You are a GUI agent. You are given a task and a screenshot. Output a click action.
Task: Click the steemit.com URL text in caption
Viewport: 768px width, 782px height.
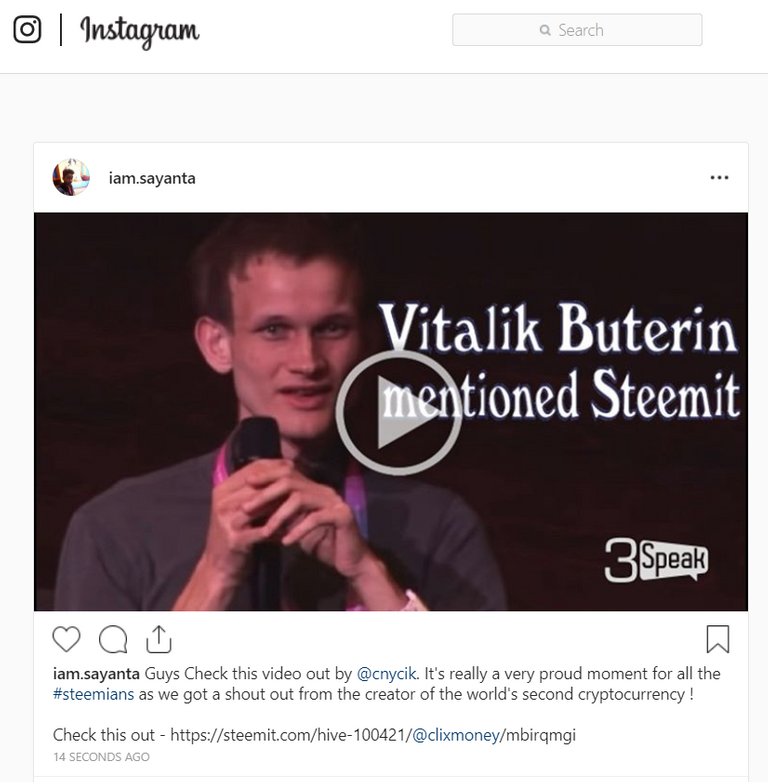373,735
